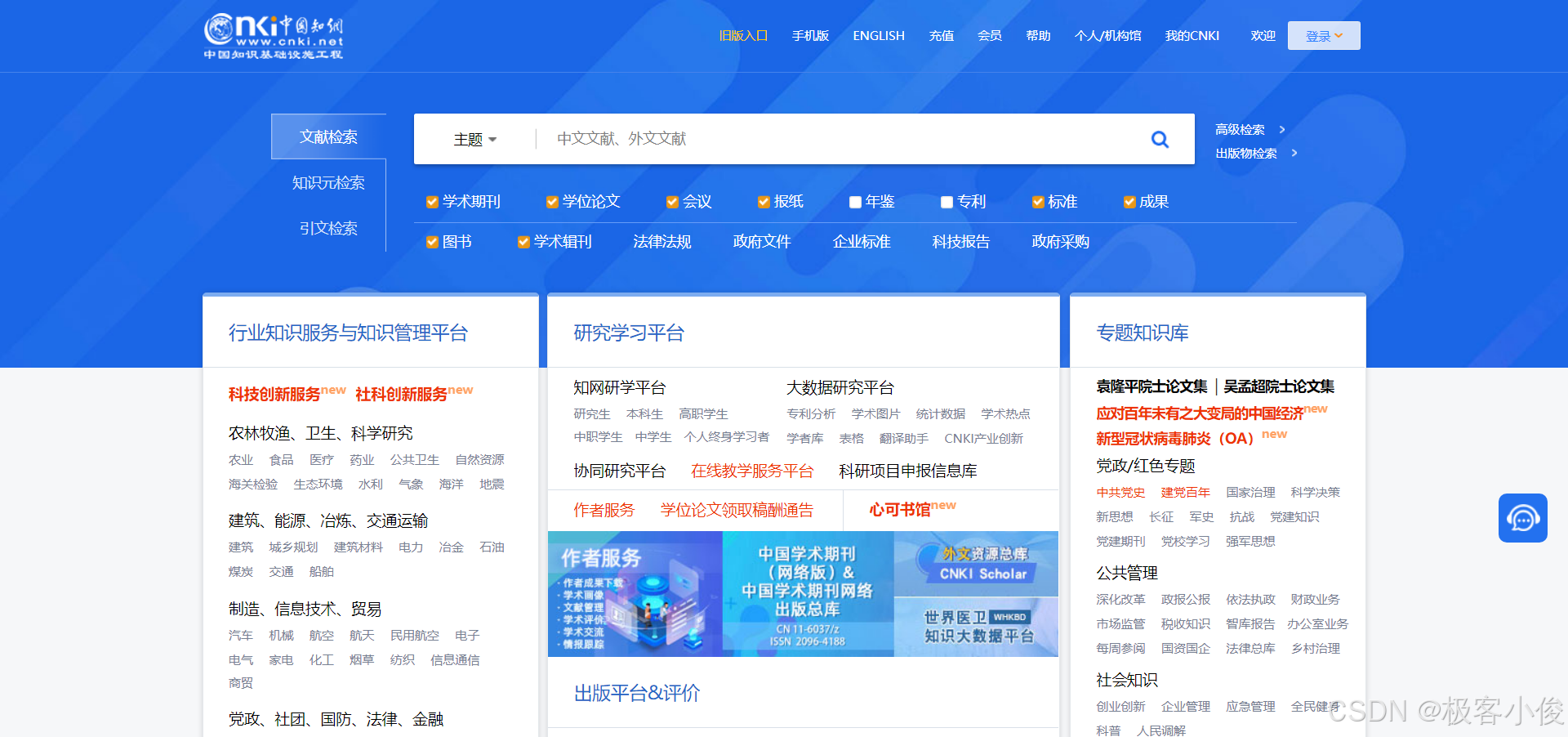Viewport: 1568px width, 737px height.
Task: Open 学位论文领取稿酬通告 link
Action: click(737, 510)
